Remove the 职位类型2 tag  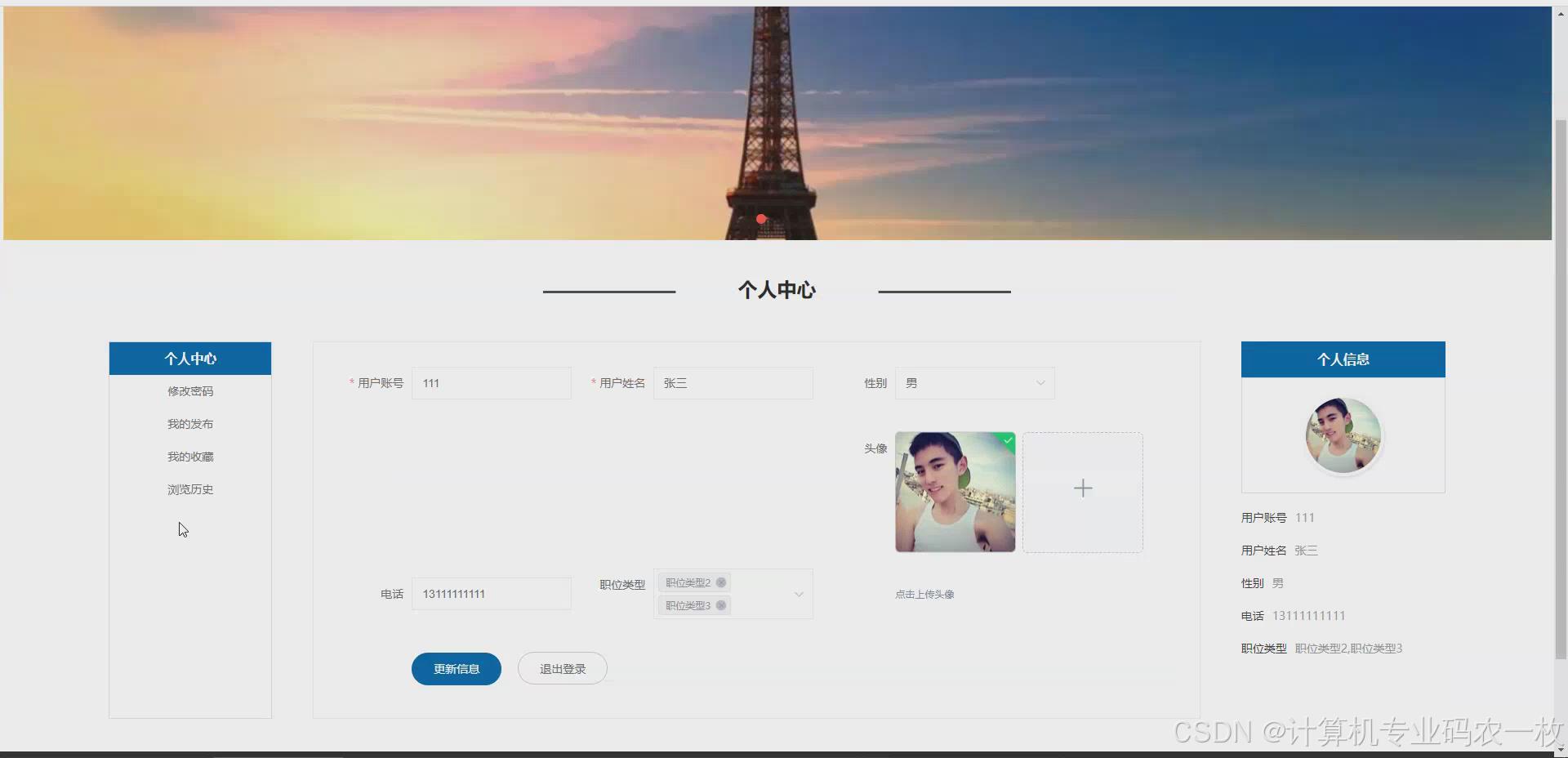pos(721,582)
